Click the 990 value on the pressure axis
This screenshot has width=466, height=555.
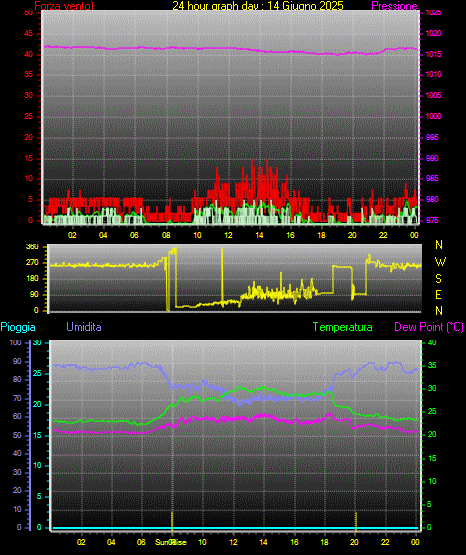point(432,158)
